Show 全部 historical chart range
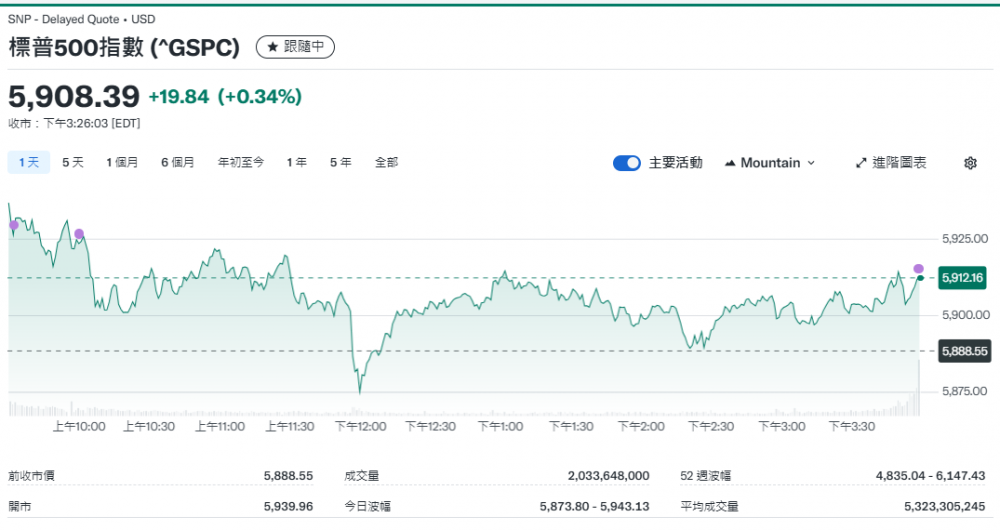Viewport: 1000px width, 530px height. tap(386, 162)
